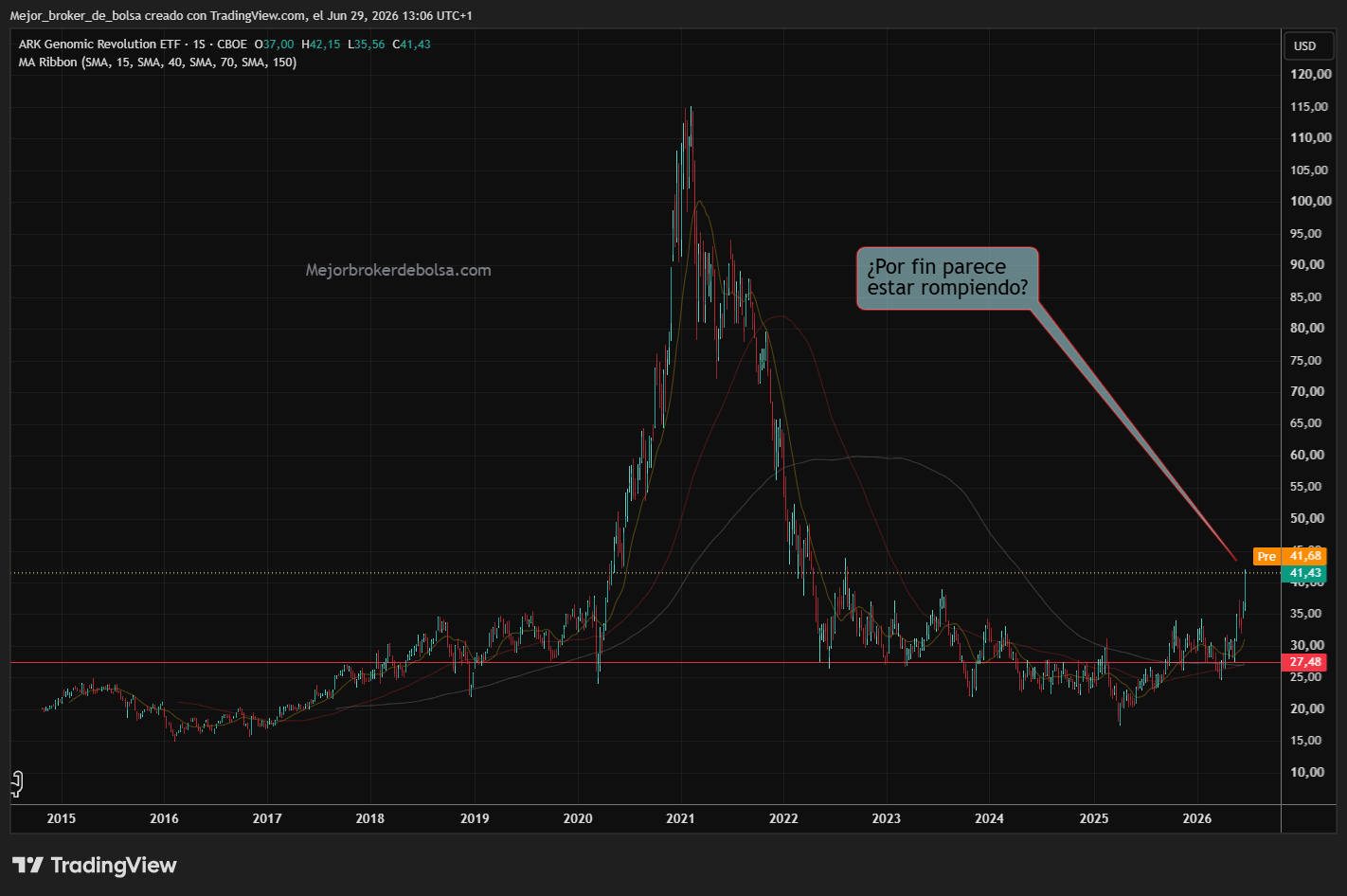Image resolution: width=1347 pixels, height=896 pixels.
Task: Click the 50,00 price axis label
Action: 1307,518
